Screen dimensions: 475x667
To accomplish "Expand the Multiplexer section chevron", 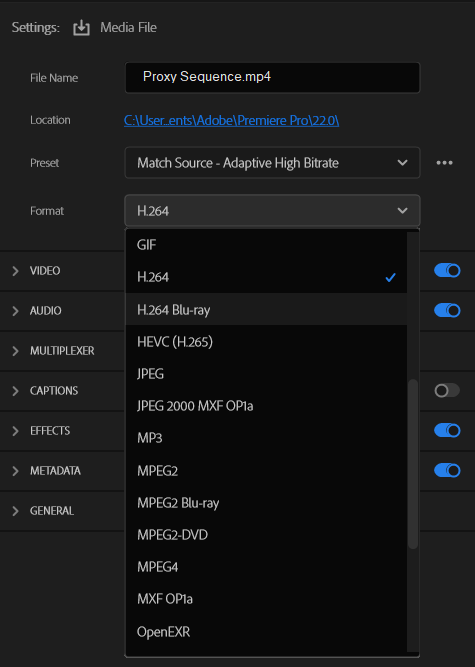I will point(15,351).
